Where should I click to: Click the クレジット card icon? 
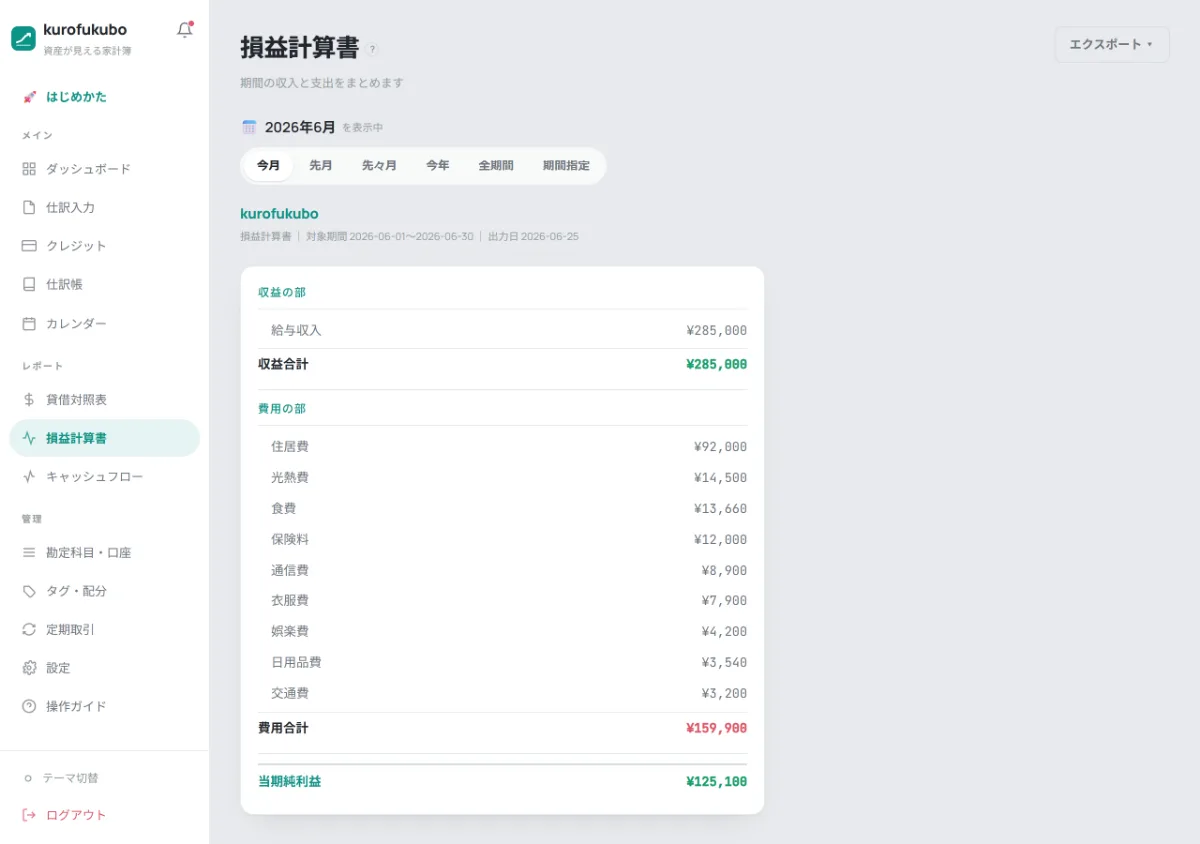[29, 246]
